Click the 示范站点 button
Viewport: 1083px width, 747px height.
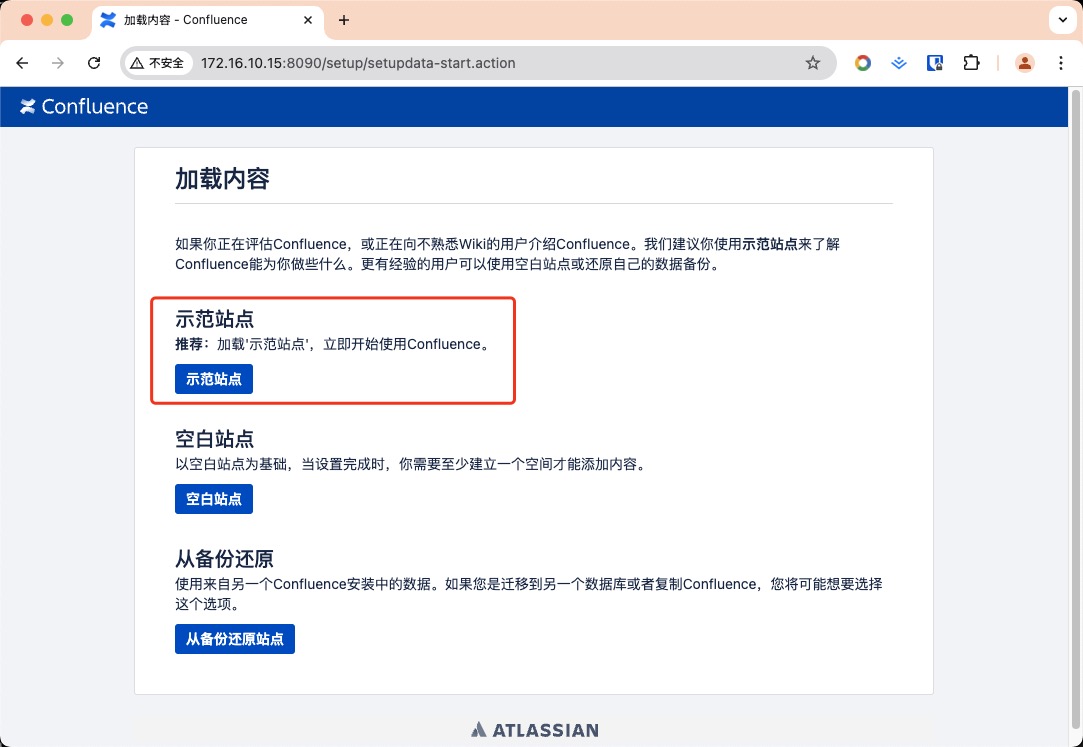coord(214,380)
